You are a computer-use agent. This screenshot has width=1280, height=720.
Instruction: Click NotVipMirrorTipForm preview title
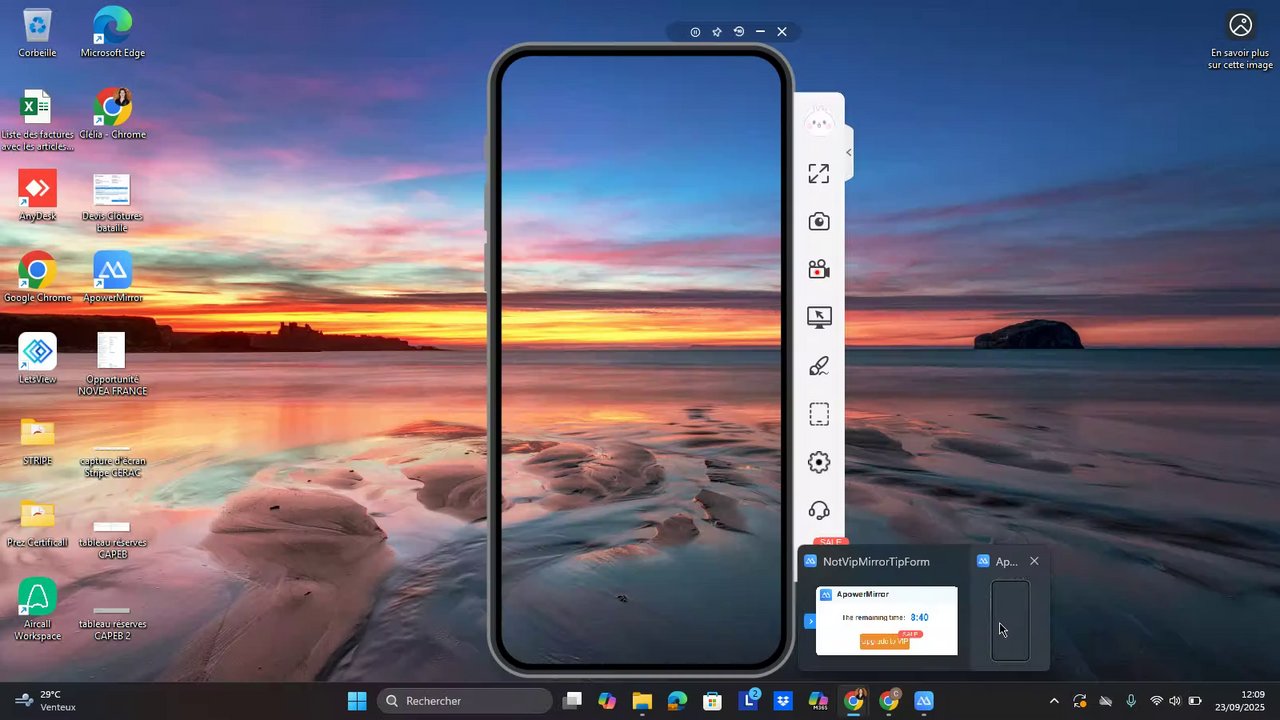876,562
